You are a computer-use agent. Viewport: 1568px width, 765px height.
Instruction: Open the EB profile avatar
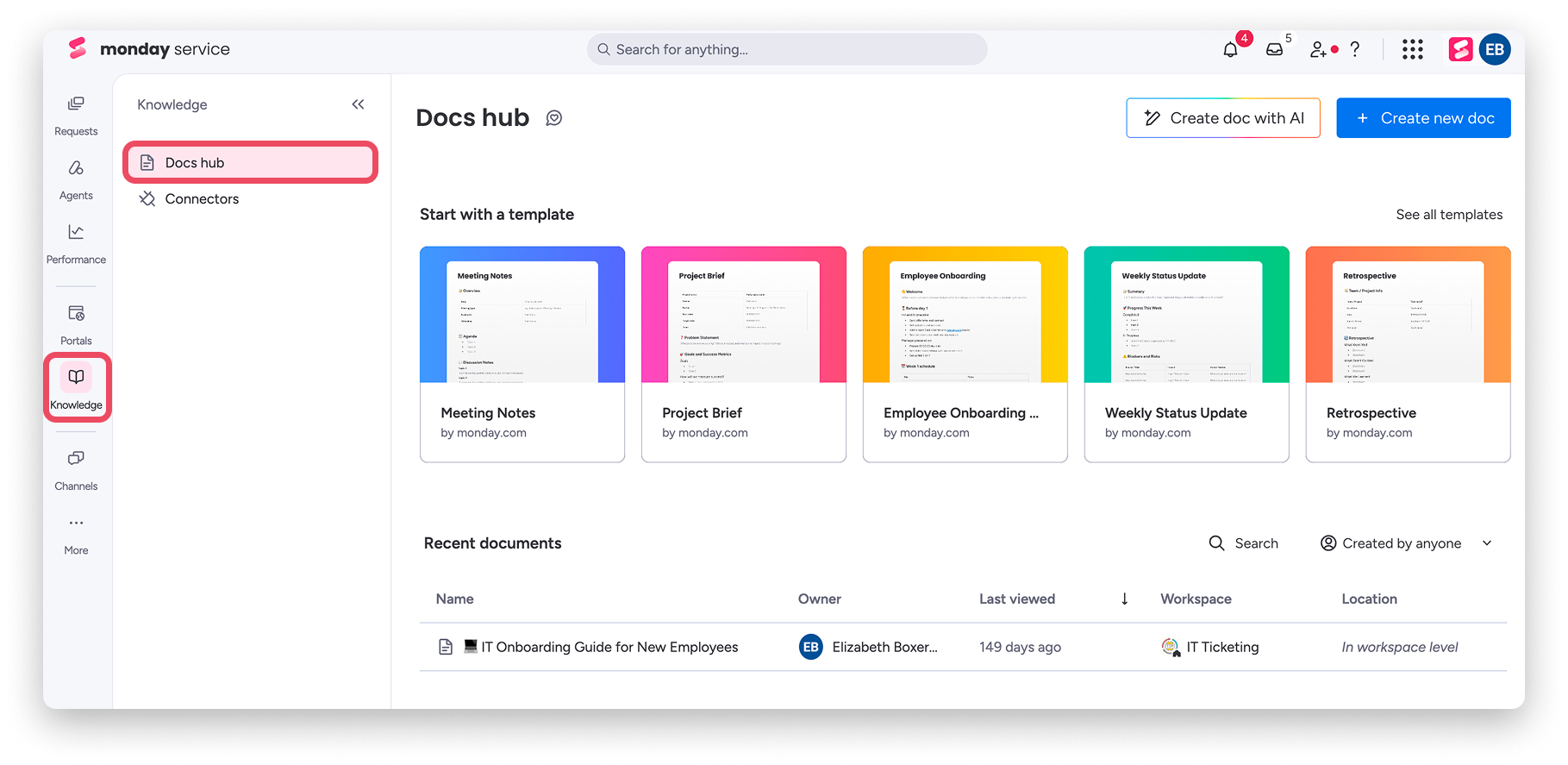pos(1495,49)
